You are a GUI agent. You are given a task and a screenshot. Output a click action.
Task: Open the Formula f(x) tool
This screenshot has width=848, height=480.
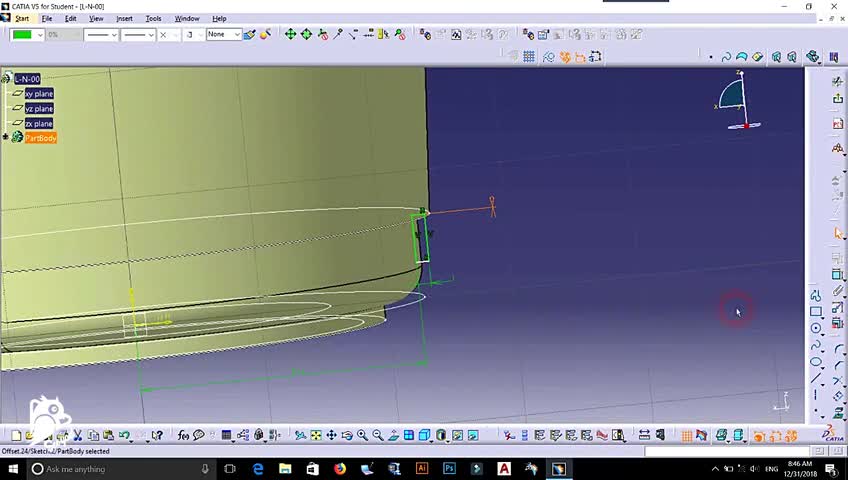pos(183,435)
